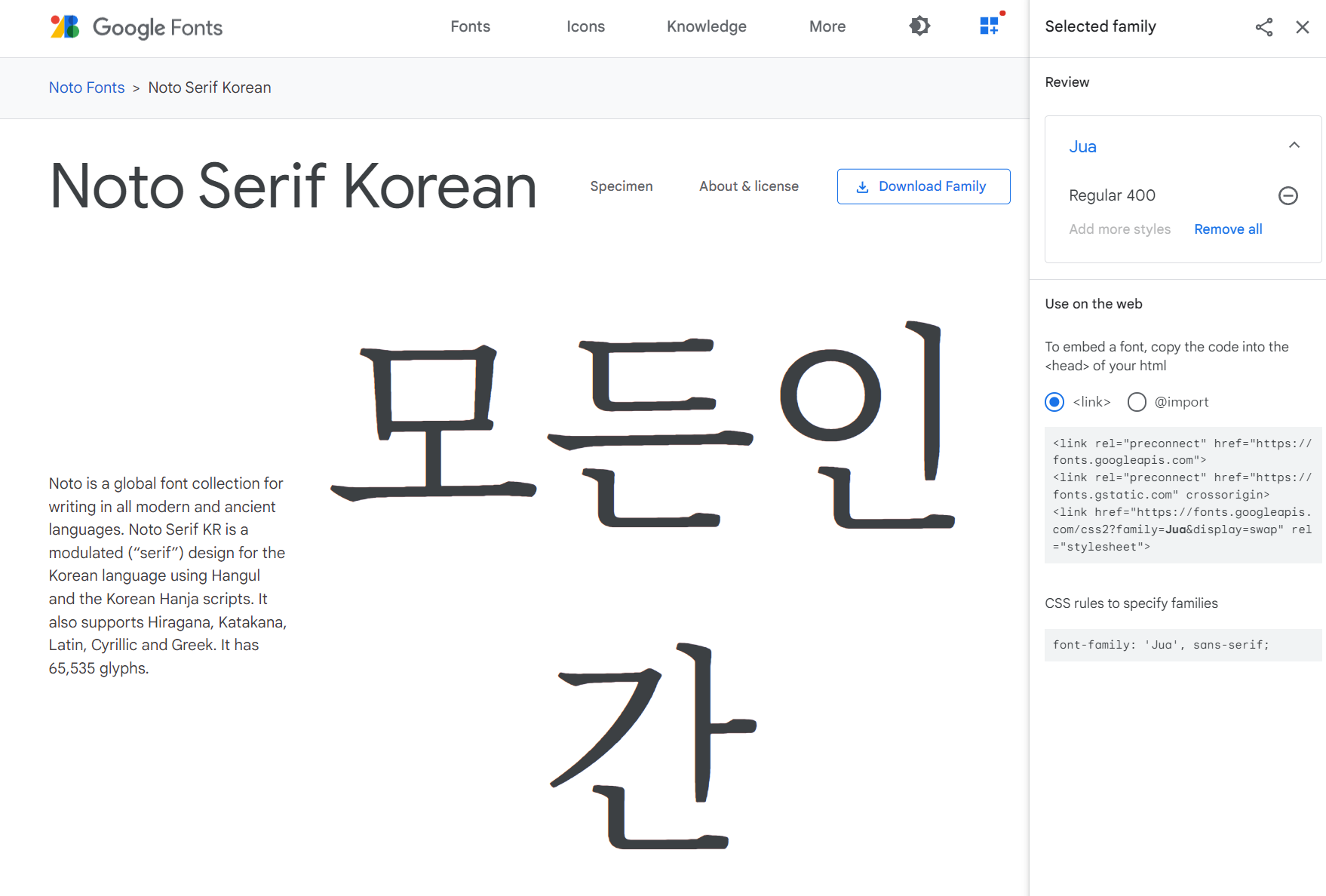The image size is (1326, 896).
Task: Click the Noto description paragraph
Action: (x=167, y=575)
